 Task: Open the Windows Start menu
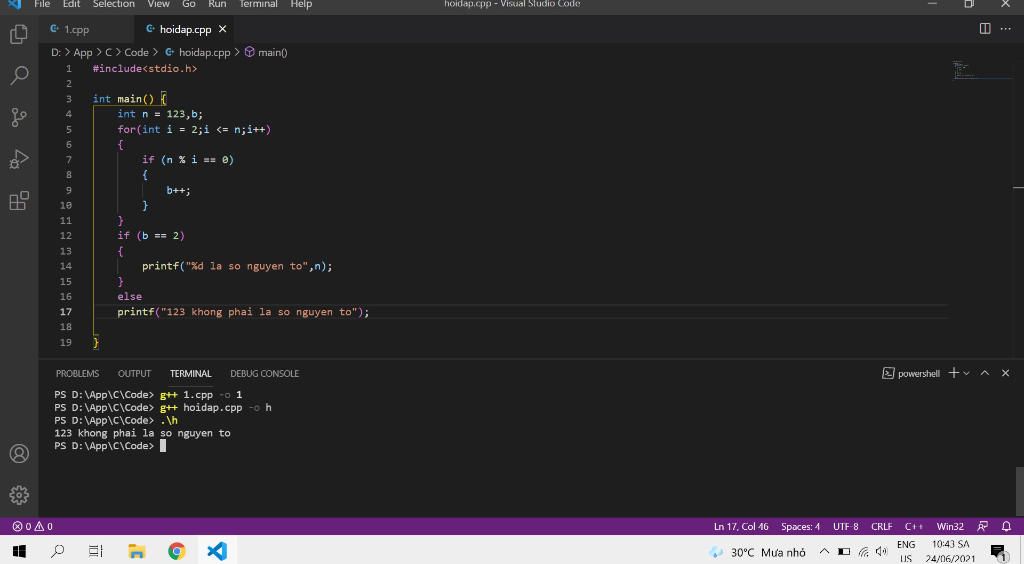19,551
